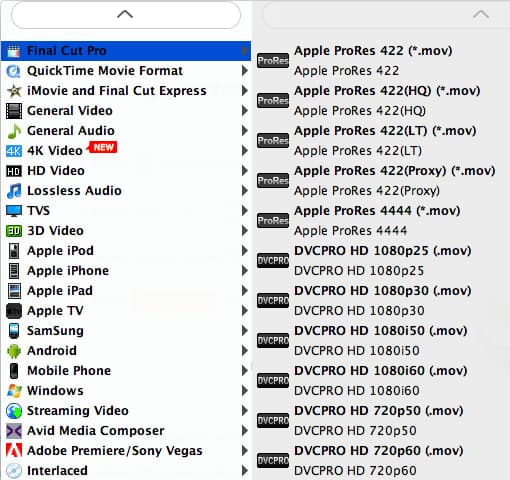Click the DVCPRO badge for 720p60
Viewport: 510px width, 480px height.
point(273,461)
